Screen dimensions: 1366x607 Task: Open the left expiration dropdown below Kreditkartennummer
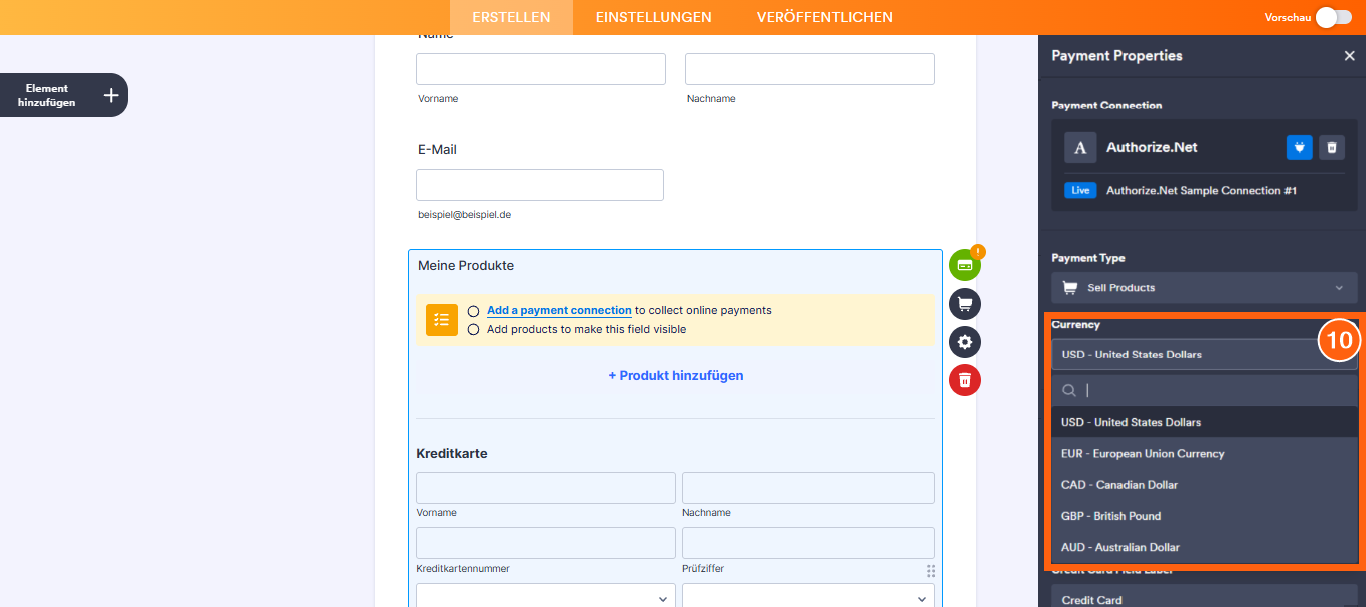546,596
